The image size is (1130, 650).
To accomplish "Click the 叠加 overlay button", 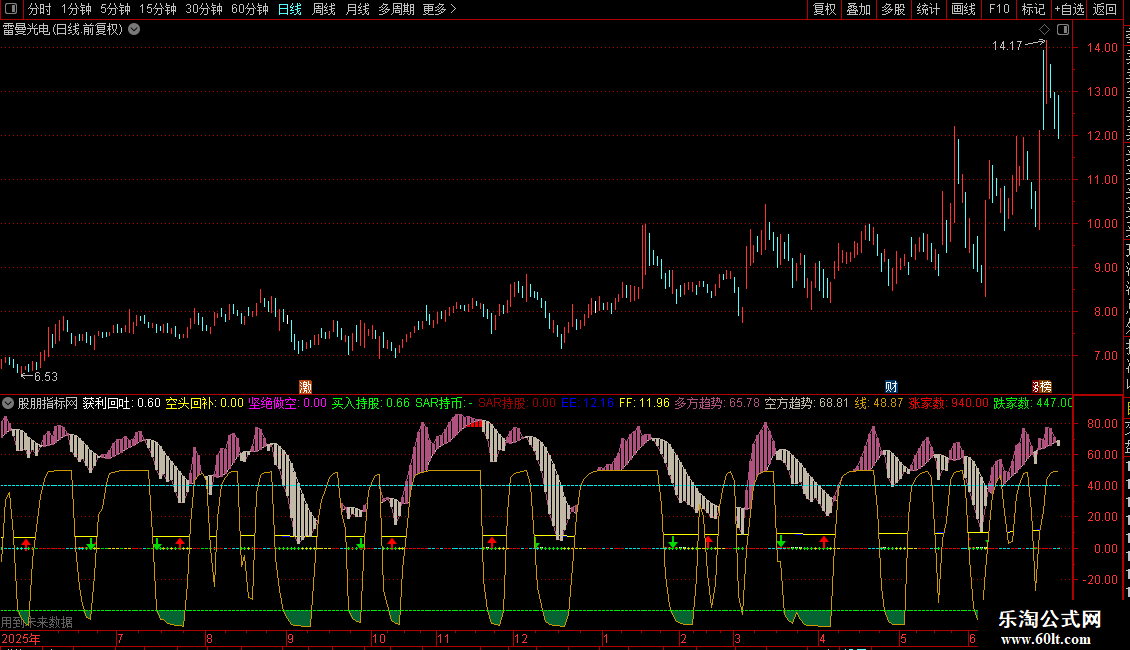I will click(x=859, y=9).
